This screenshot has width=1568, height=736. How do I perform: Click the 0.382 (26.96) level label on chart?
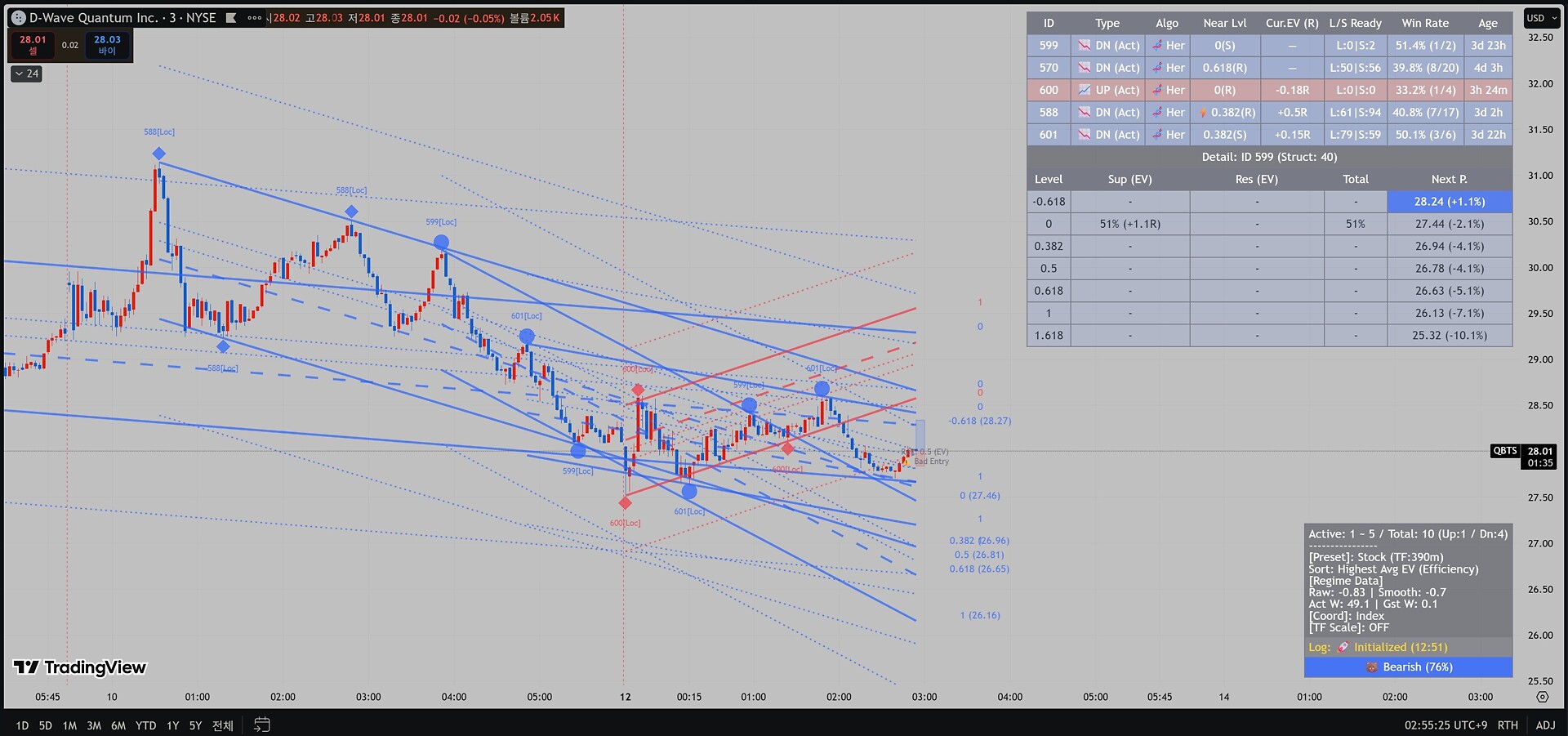(979, 541)
